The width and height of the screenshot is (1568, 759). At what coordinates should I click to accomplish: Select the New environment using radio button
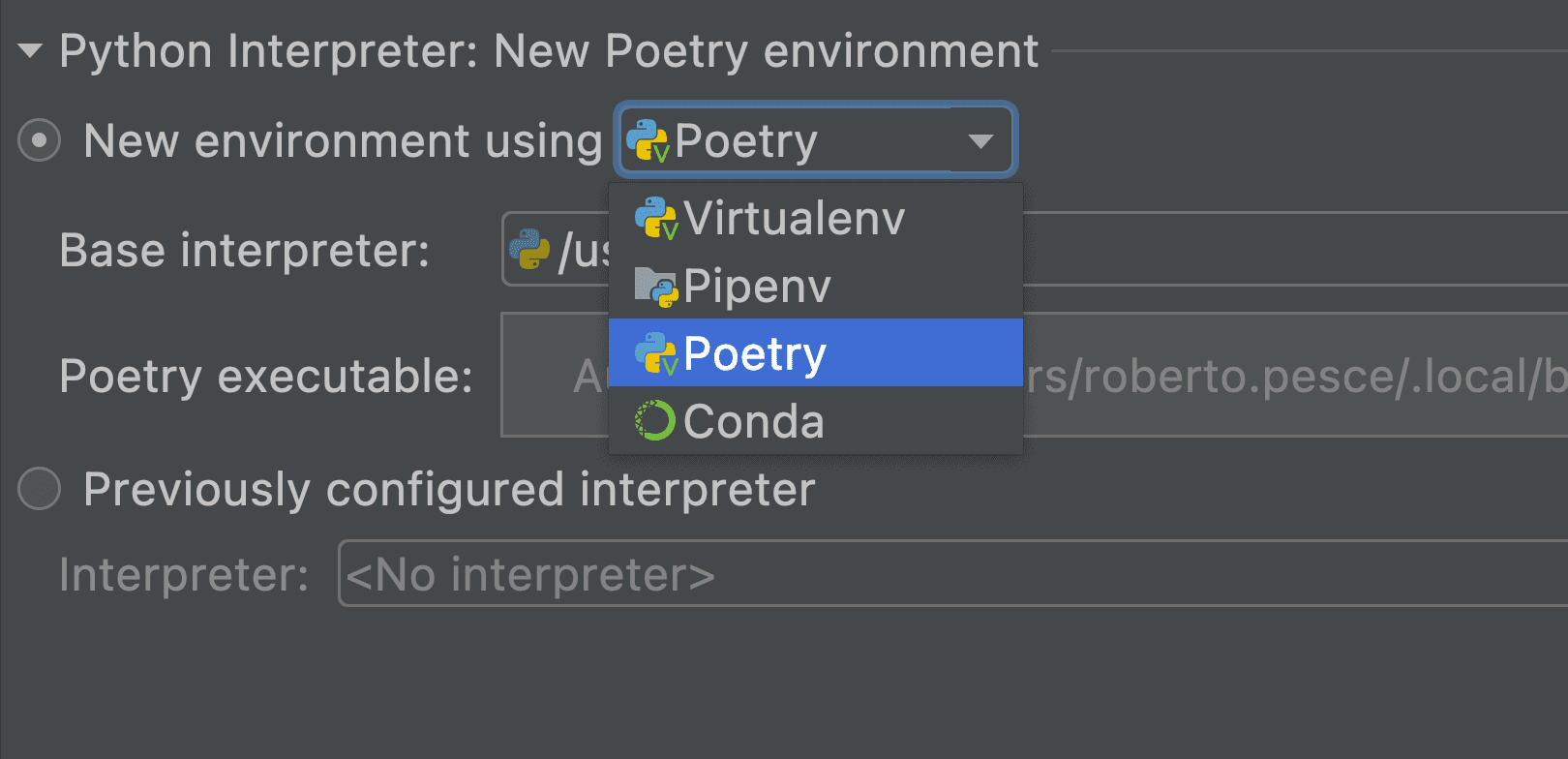click(x=40, y=140)
